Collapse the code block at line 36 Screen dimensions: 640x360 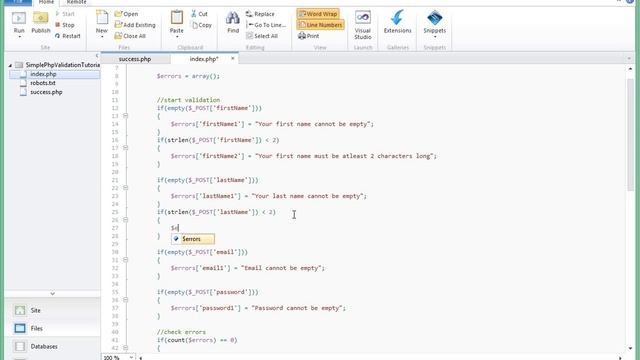(x=126, y=300)
